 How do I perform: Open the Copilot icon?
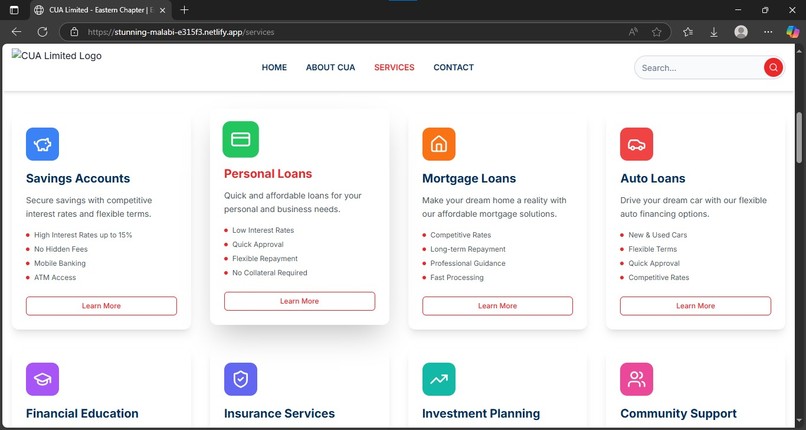click(793, 32)
